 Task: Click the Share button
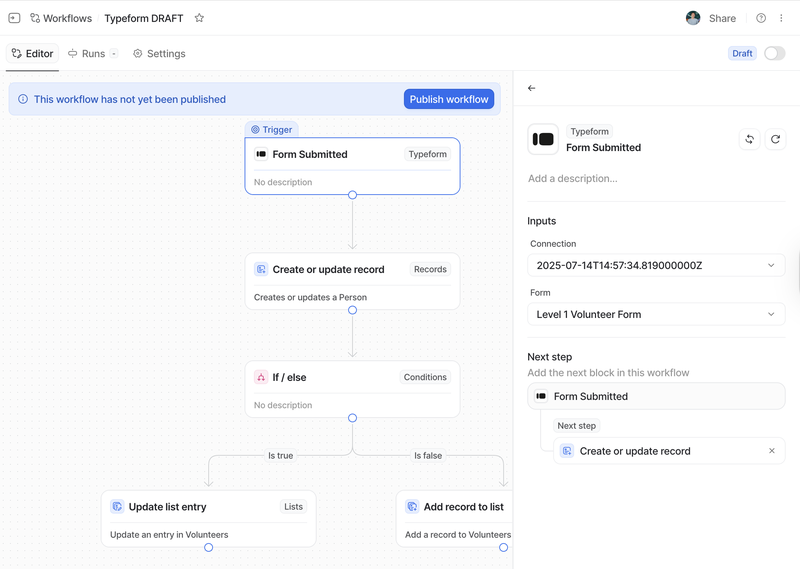pos(722,18)
